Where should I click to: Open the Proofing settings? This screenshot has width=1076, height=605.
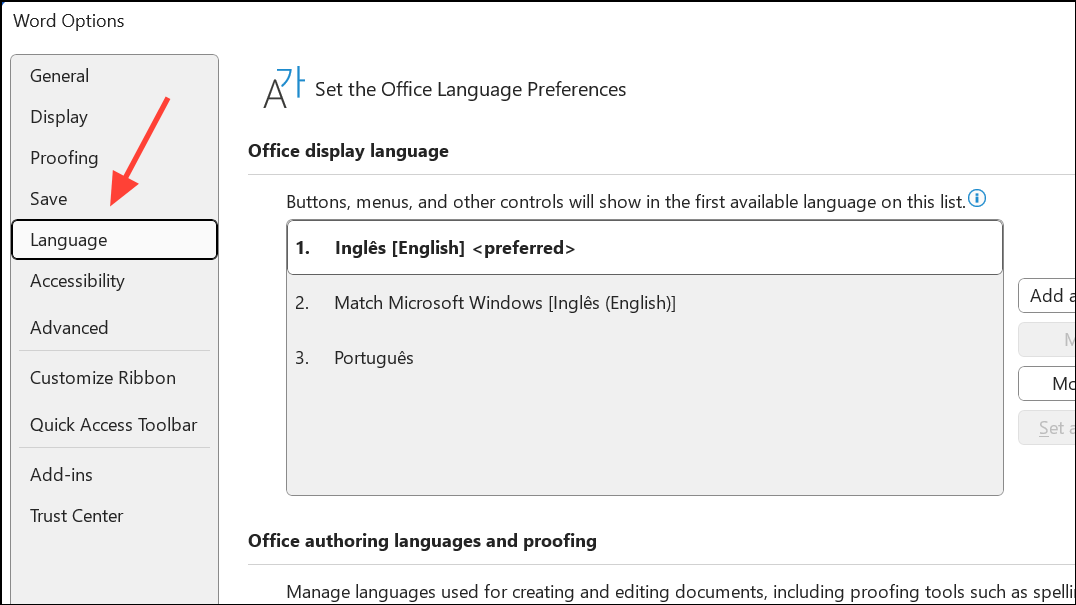click(x=64, y=157)
